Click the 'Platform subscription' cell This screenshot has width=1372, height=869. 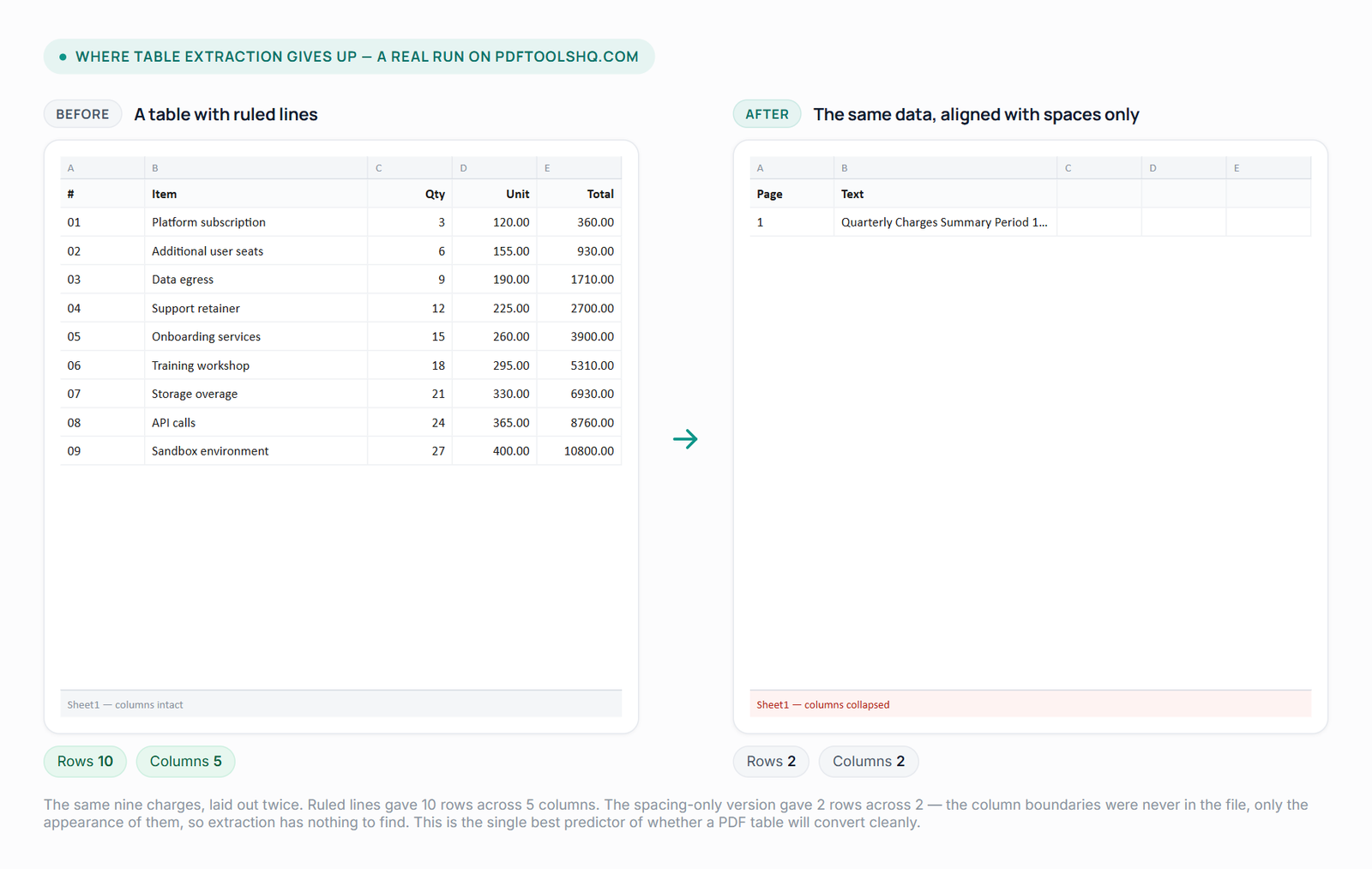[x=256, y=222]
